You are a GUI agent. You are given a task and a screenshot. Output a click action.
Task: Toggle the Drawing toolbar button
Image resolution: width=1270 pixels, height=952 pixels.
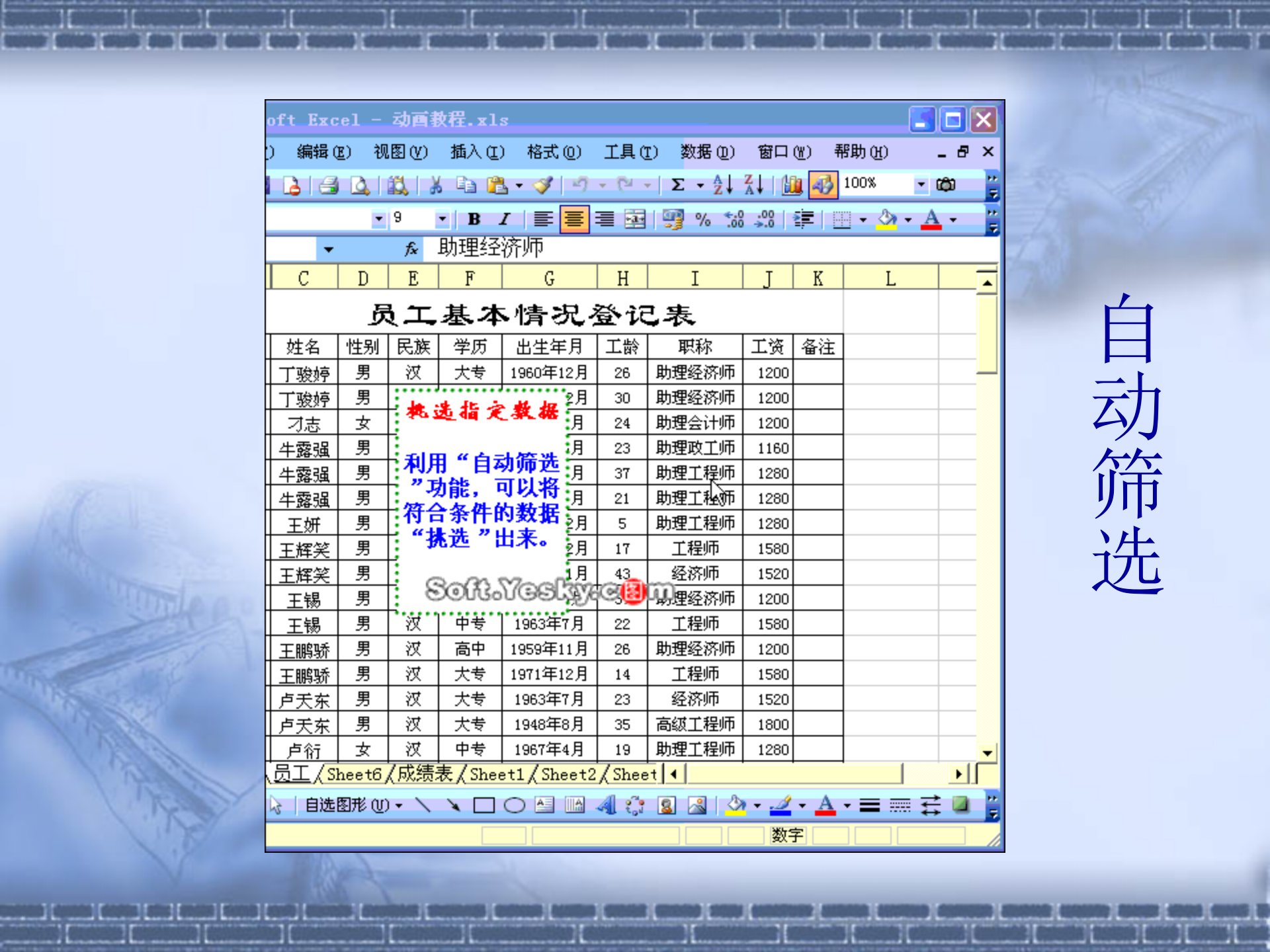[824, 186]
